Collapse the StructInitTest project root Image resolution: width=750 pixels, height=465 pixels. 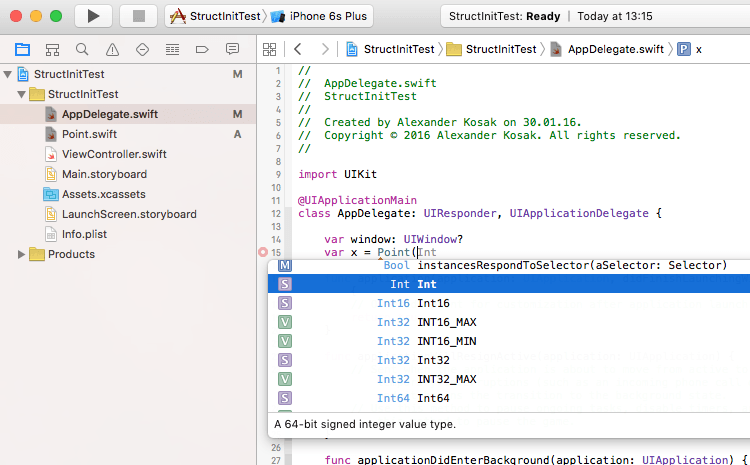pyautogui.click(x=8, y=74)
